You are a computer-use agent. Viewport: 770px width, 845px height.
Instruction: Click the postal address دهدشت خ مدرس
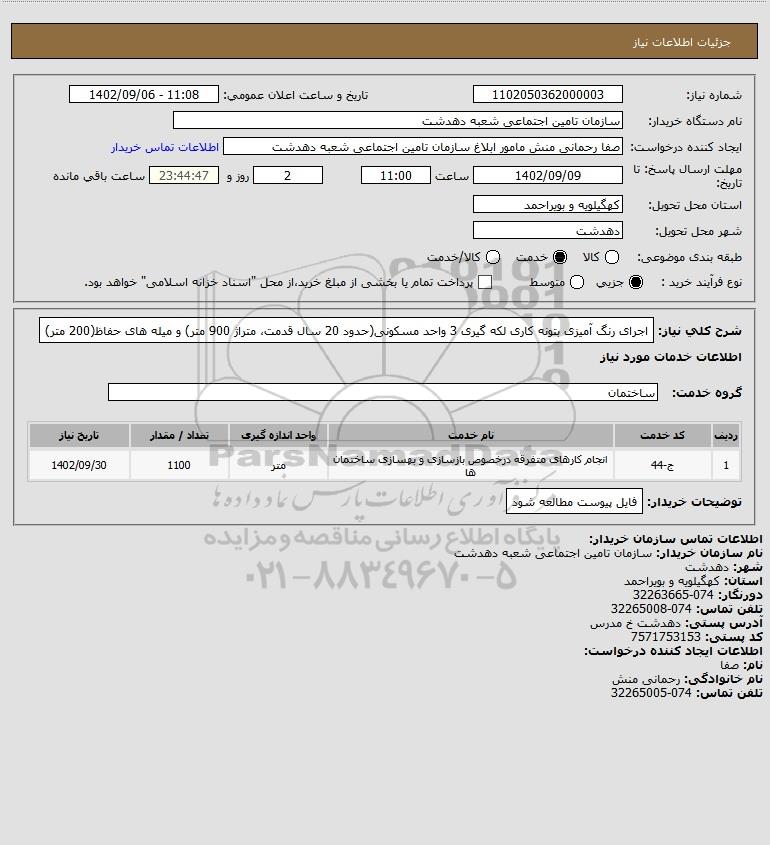point(635,623)
